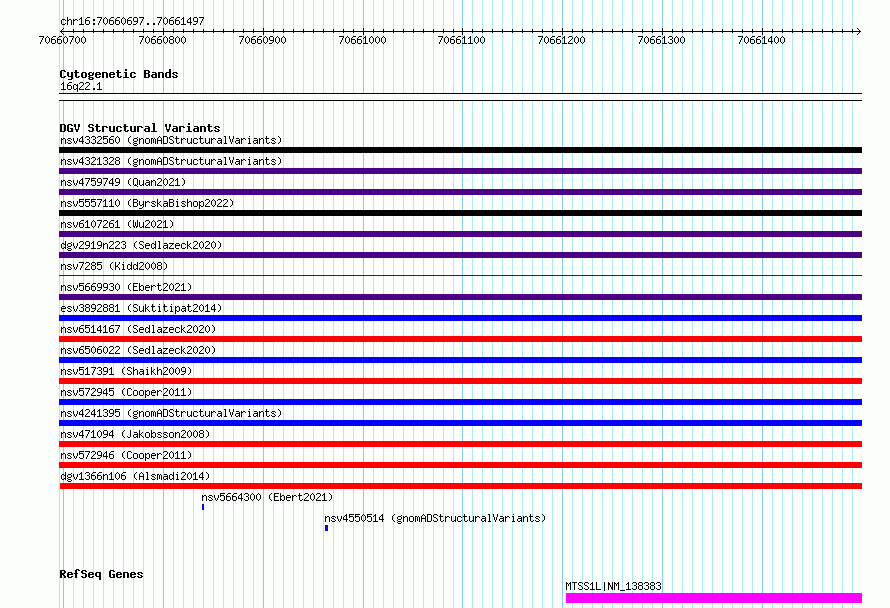This screenshot has height=608, width=890.
Task: Click the red bar under nsv6514167
Action: tap(460, 339)
